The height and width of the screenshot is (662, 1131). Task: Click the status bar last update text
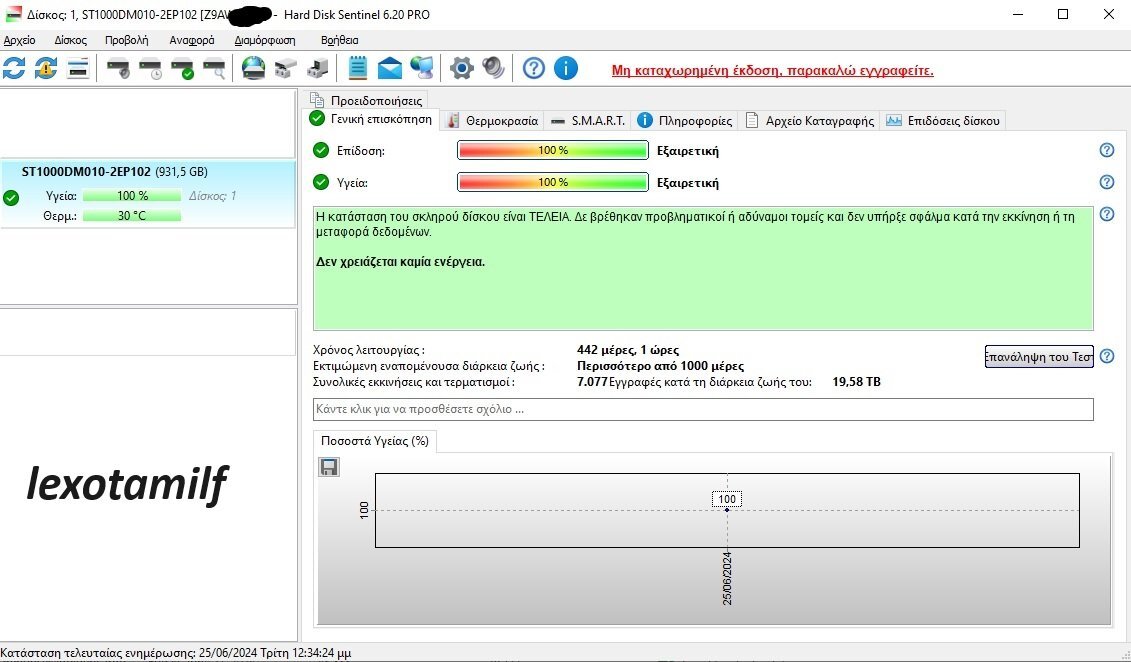click(x=176, y=653)
